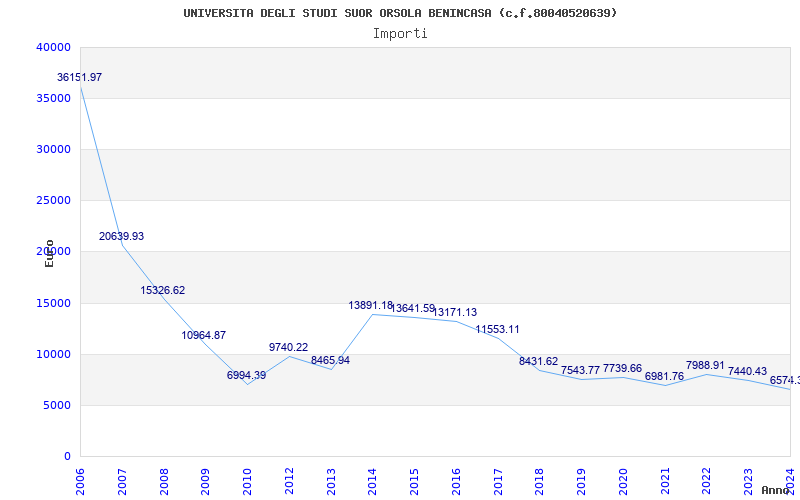
Task: Click the x-axis year 2021
Action: click(x=665, y=482)
